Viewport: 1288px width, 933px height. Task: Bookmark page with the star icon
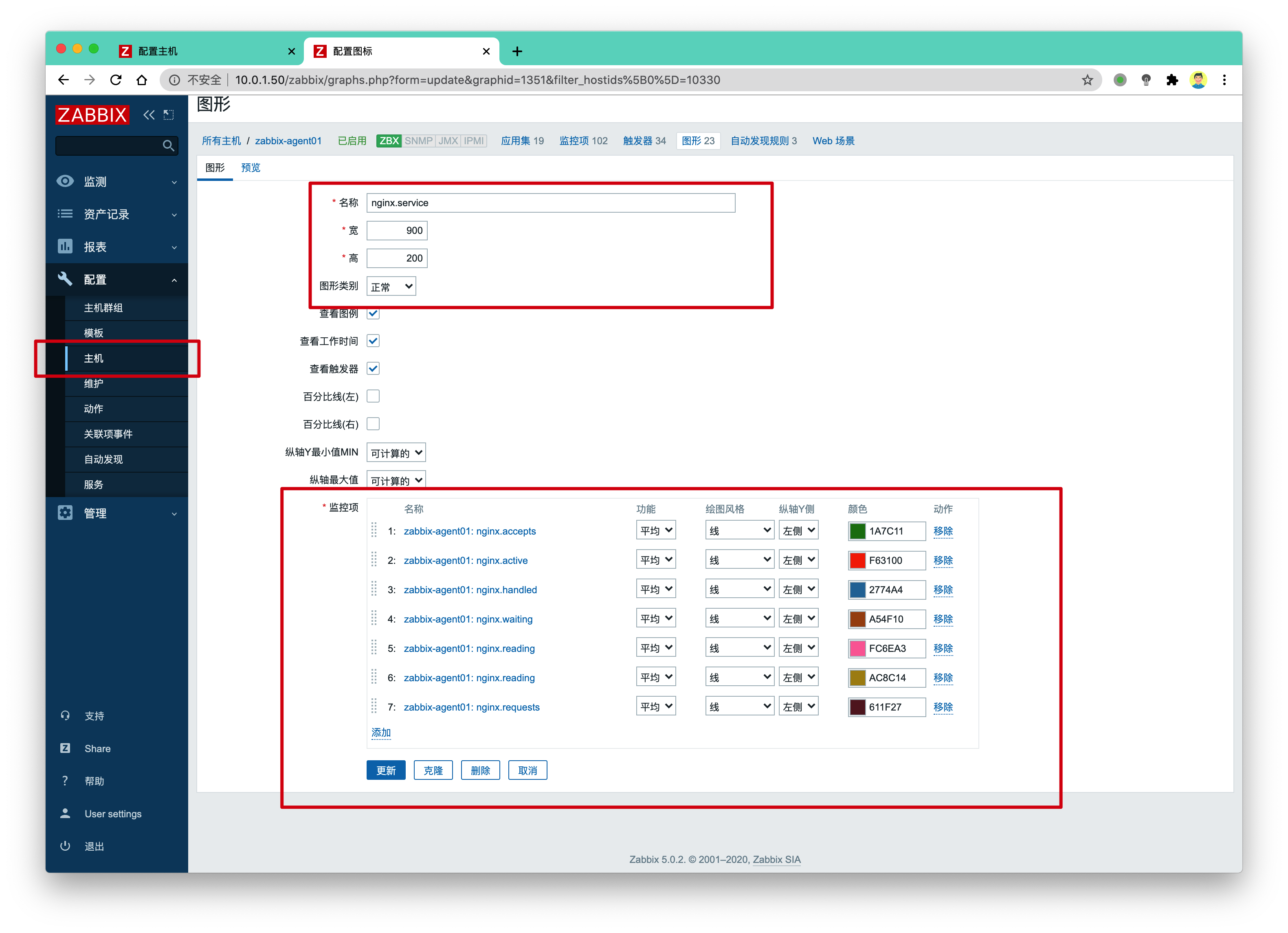click(x=1087, y=80)
